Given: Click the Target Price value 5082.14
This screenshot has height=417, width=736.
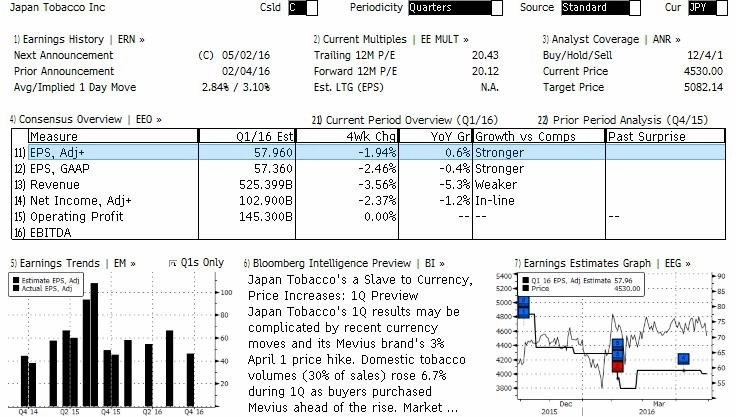Looking at the screenshot, I should click(x=703, y=87).
